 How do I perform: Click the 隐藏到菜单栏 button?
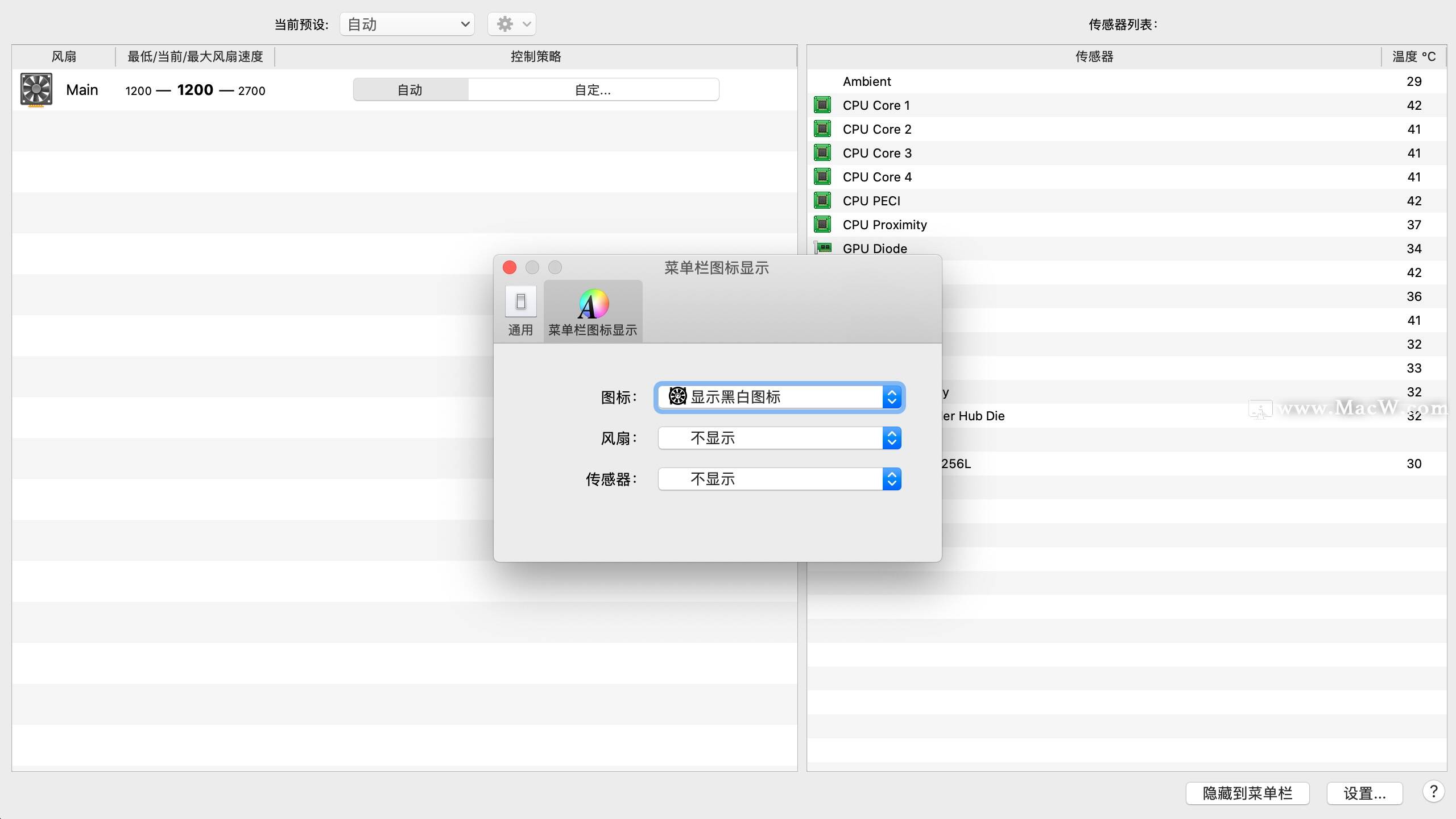[x=1247, y=793]
